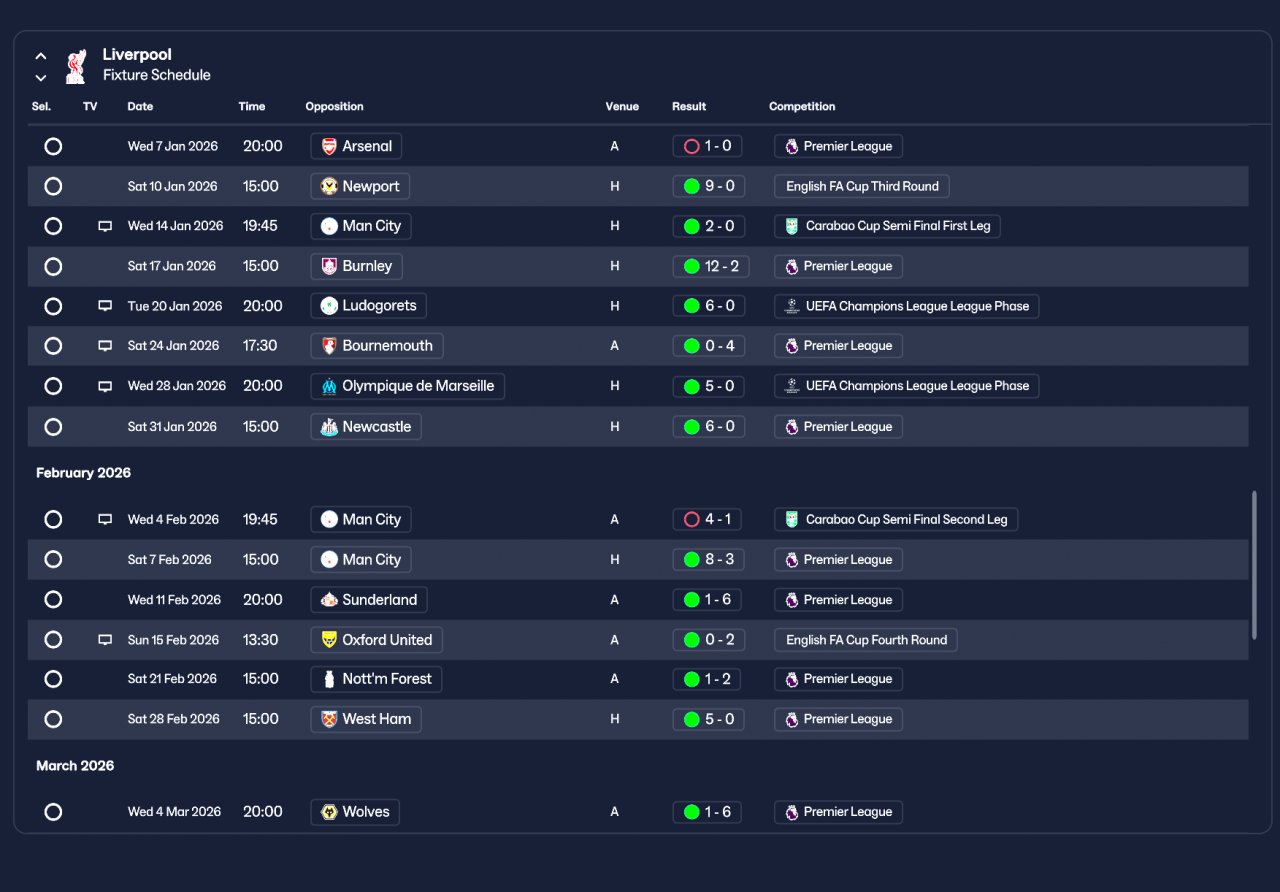Image resolution: width=1280 pixels, height=892 pixels.
Task: Open Carabao Cup Semi Final Second Leg competition
Action: coord(896,520)
